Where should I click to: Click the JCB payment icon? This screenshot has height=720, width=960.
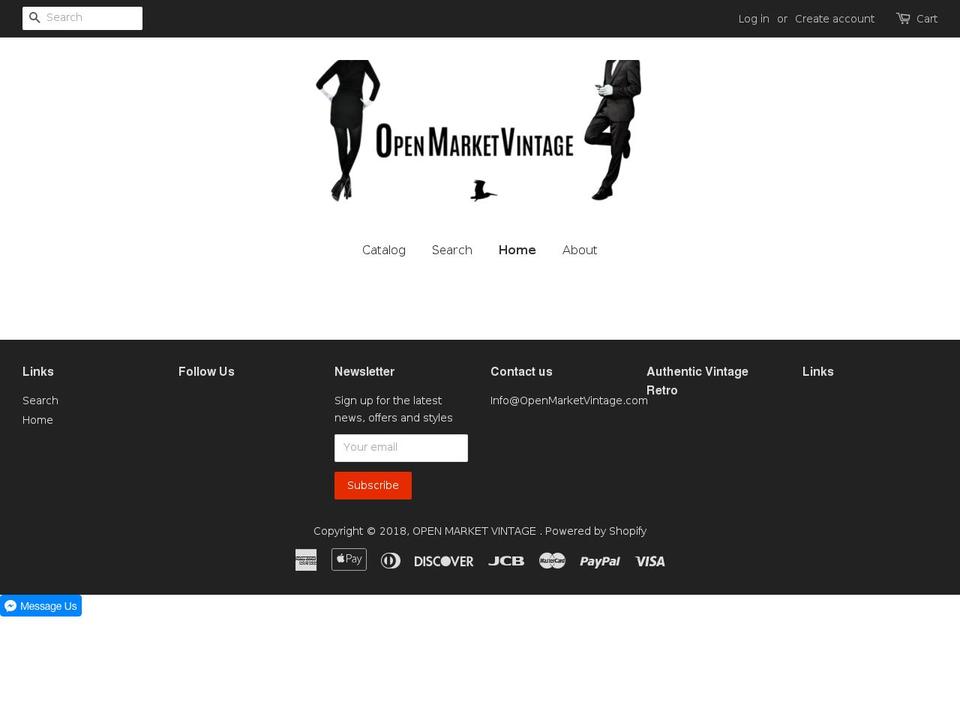pos(506,561)
